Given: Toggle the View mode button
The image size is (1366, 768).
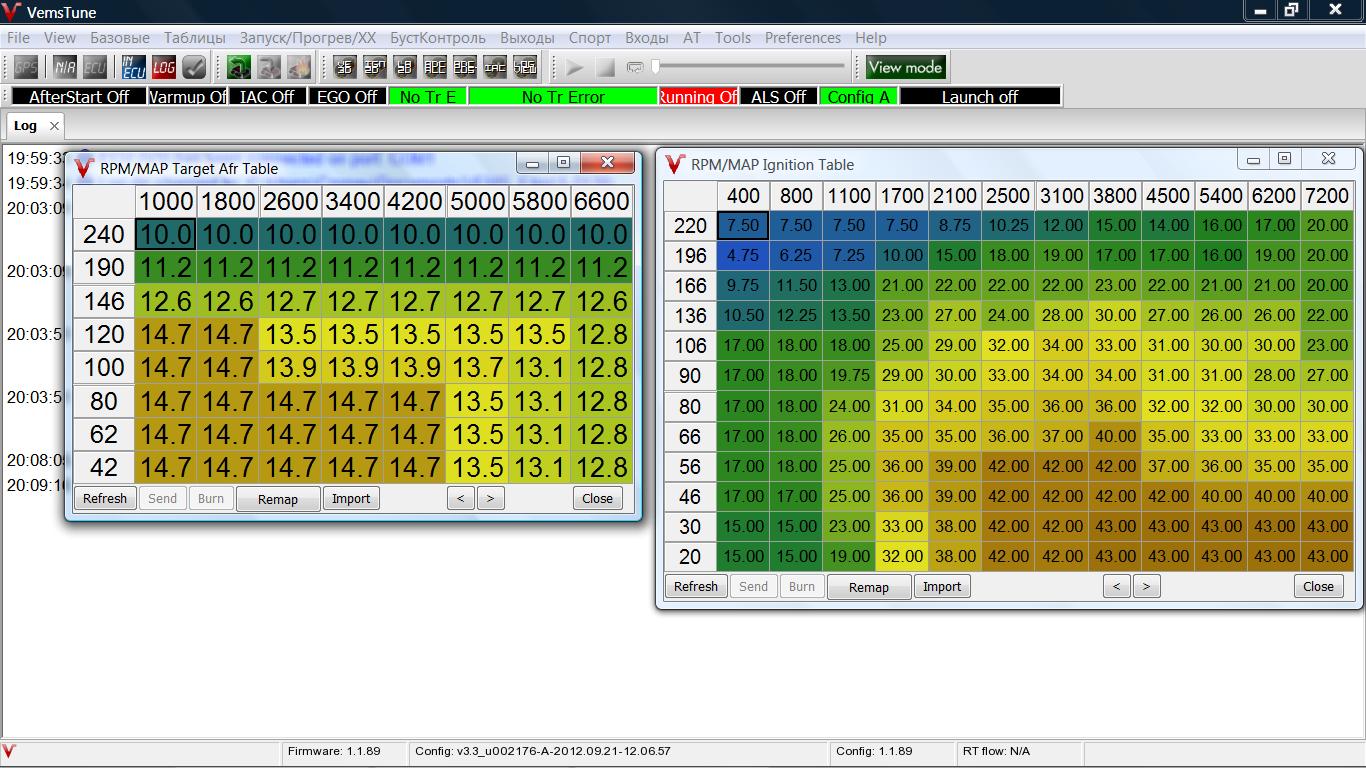Looking at the screenshot, I should point(905,68).
